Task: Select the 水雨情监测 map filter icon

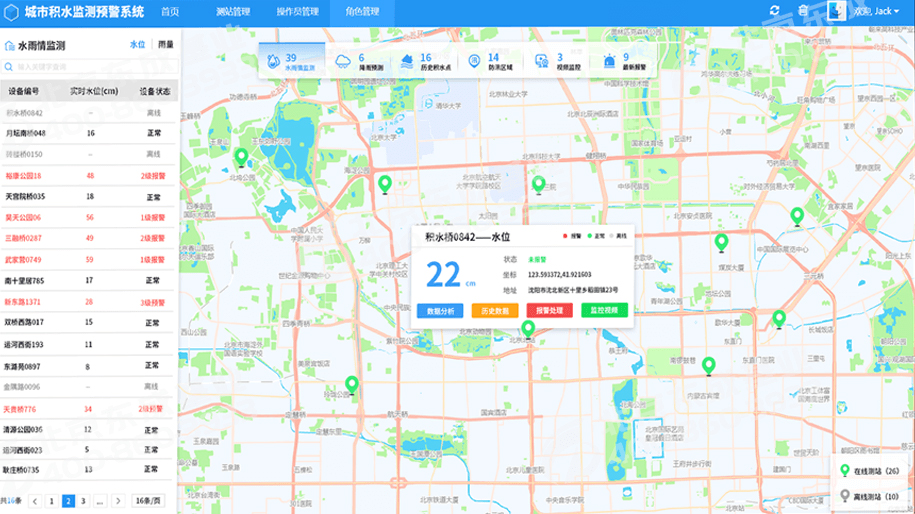Action: [x=273, y=61]
